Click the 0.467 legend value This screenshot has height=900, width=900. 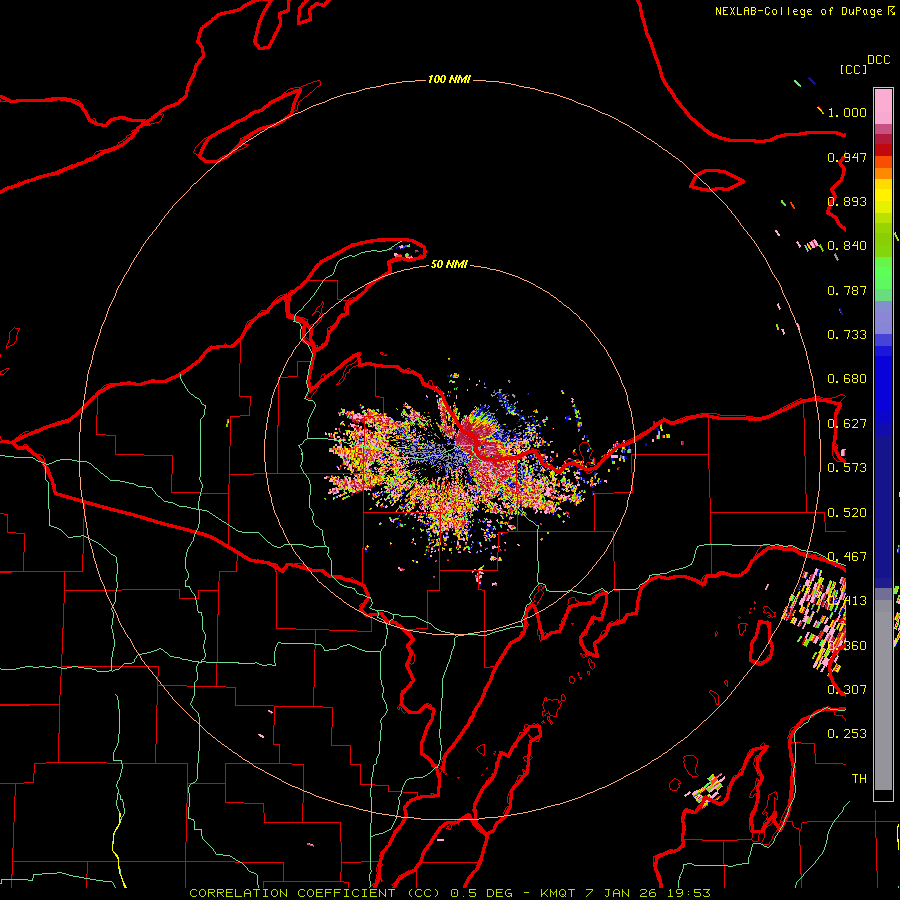pyautogui.click(x=847, y=557)
